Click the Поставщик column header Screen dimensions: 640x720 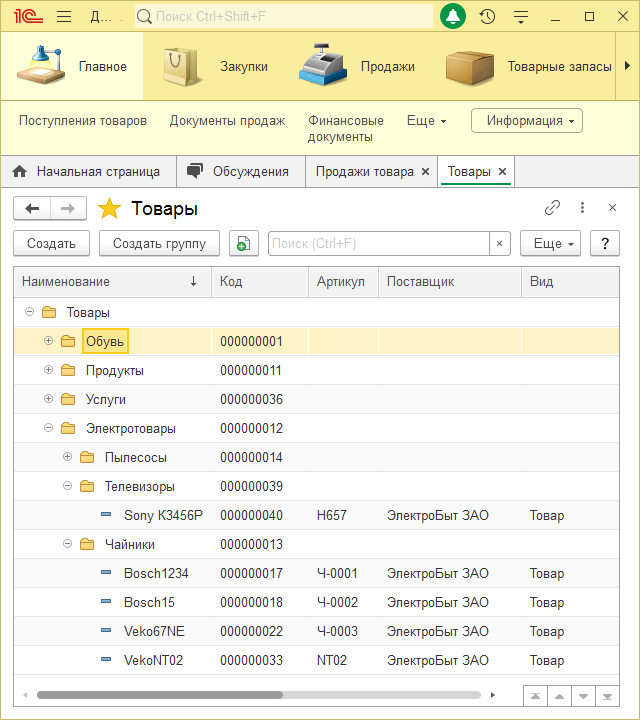pyautogui.click(x=450, y=281)
